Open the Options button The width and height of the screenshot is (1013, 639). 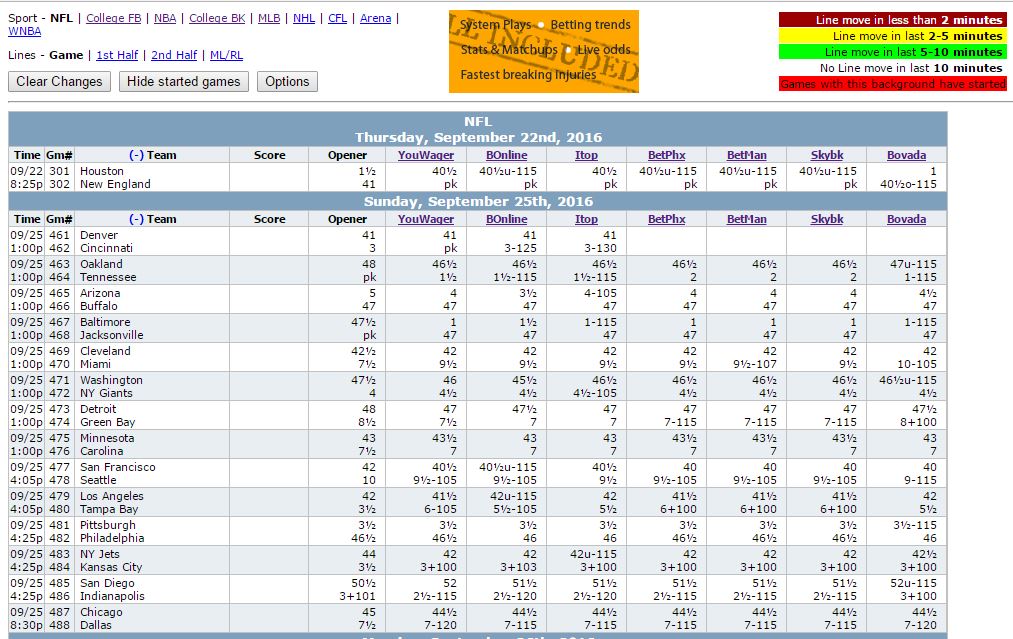coord(287,82)
